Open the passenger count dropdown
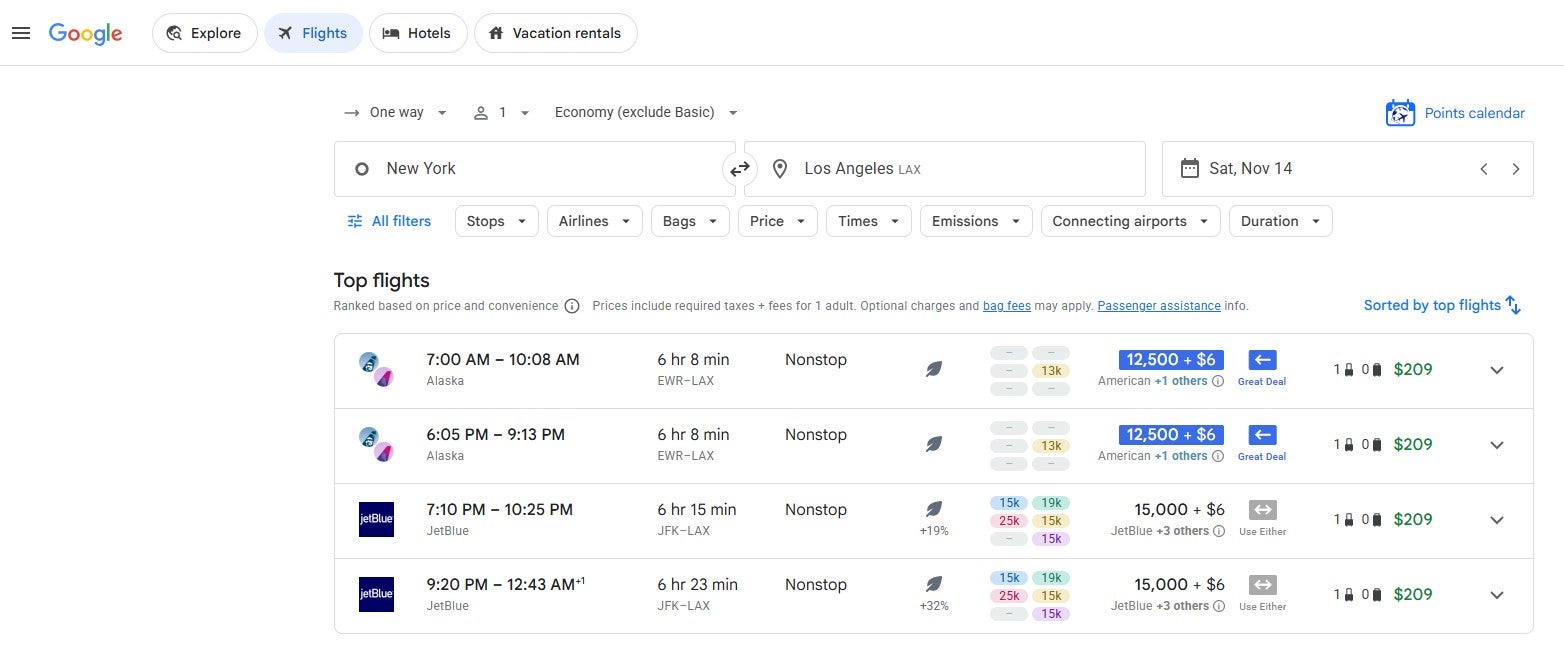Image resolution: width=1564 pixels, height=649 pixels. point(502,112)
